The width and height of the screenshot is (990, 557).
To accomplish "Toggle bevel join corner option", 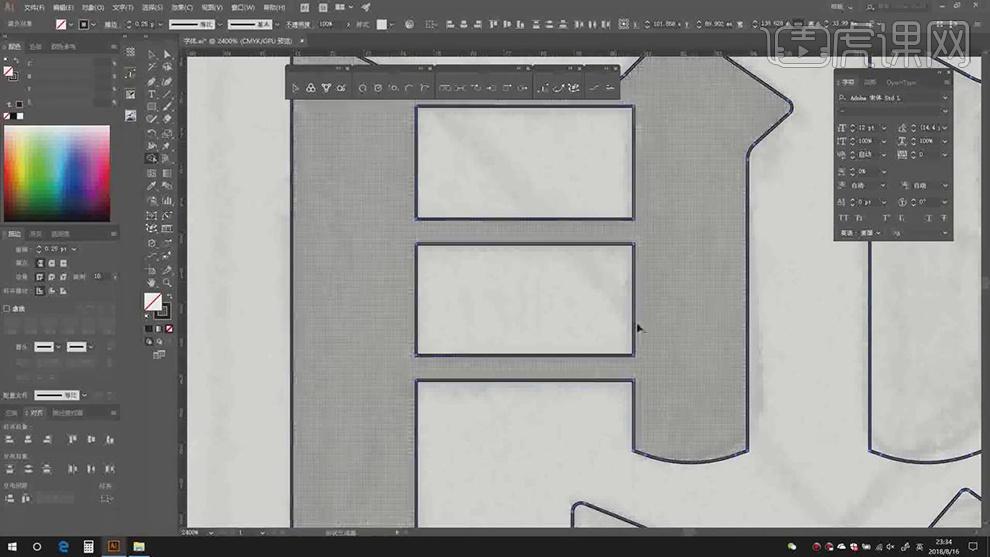I will pyautogui.click(x=63, y=277).
